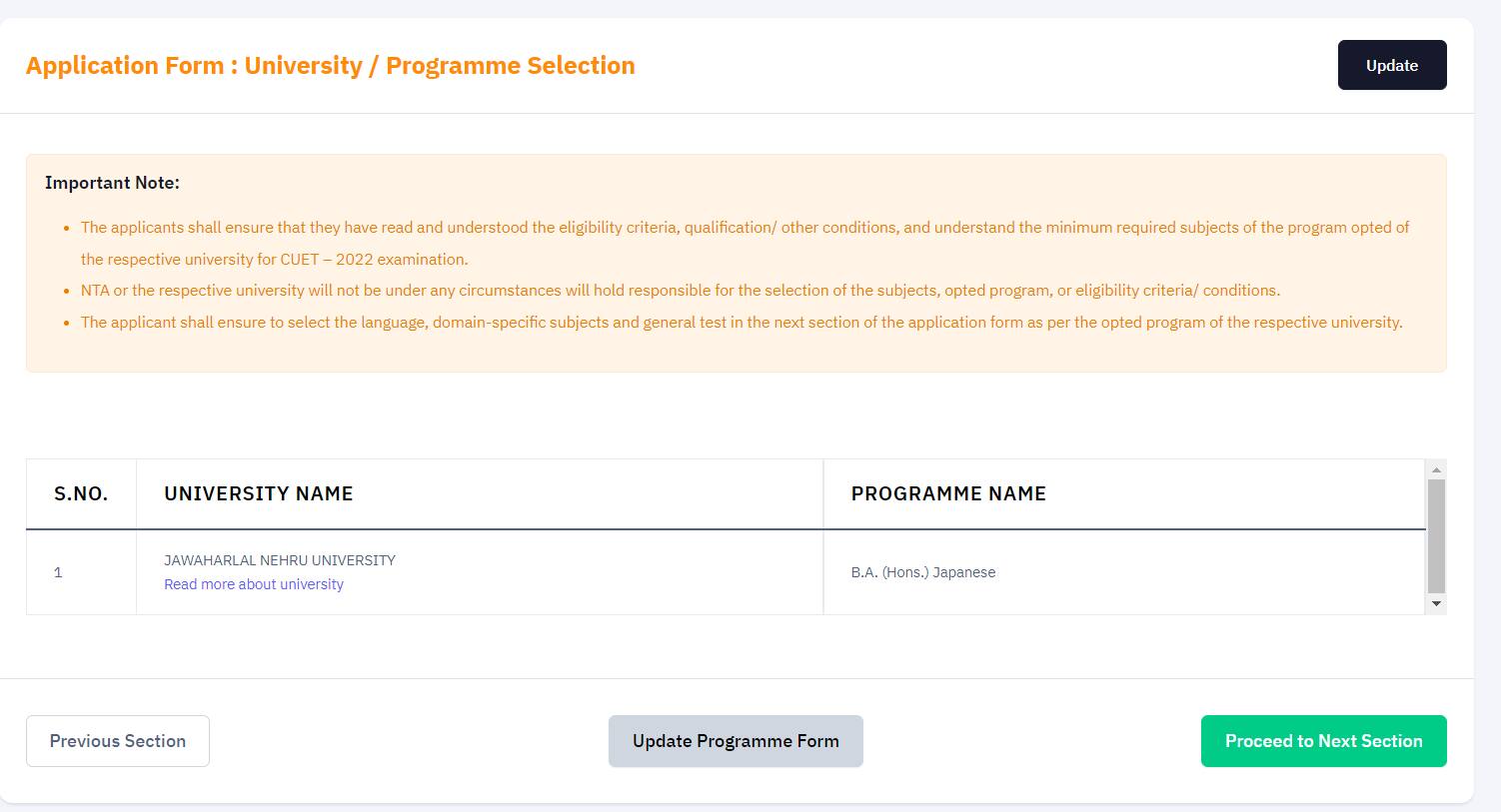Click the scrollbar up arrow in the table
The height and width of the screenshot is (812, 1501).
click(x=1436, y=467)
